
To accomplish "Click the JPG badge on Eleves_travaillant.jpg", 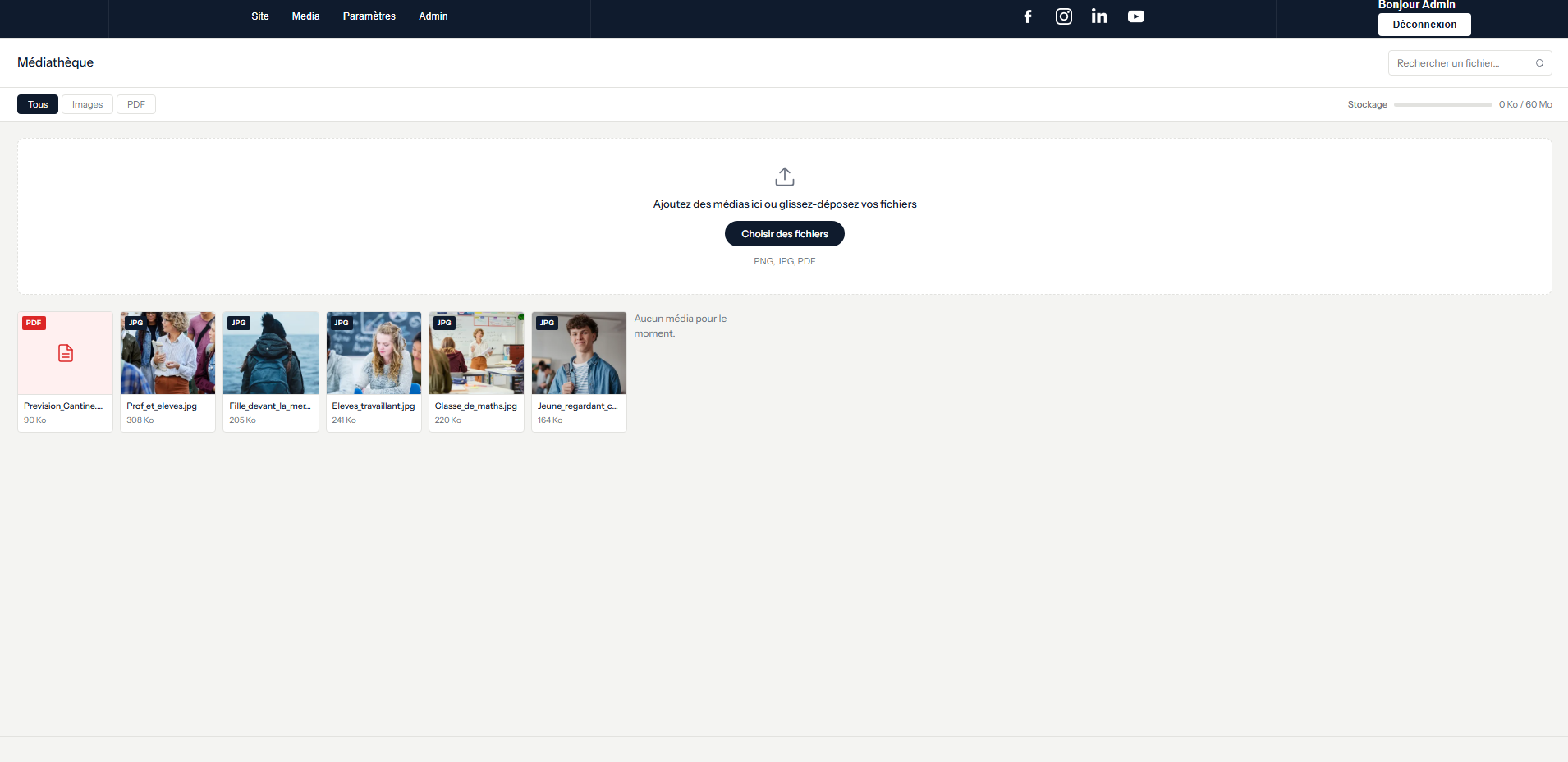I will (342, 323).
